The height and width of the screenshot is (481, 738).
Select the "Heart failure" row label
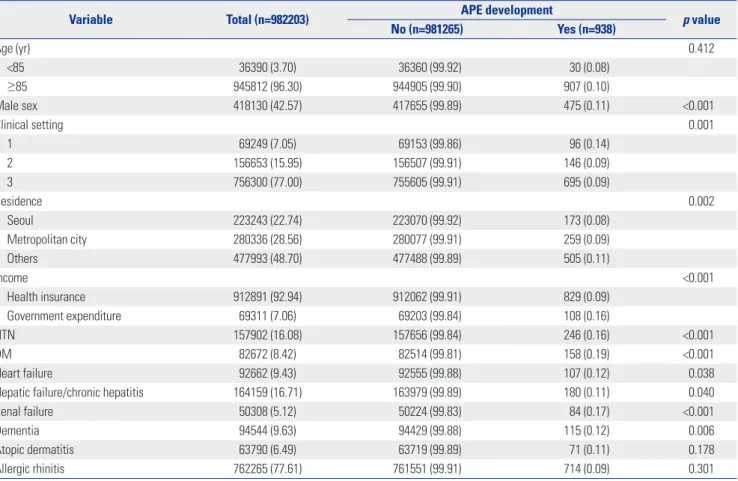coord(26,373)
